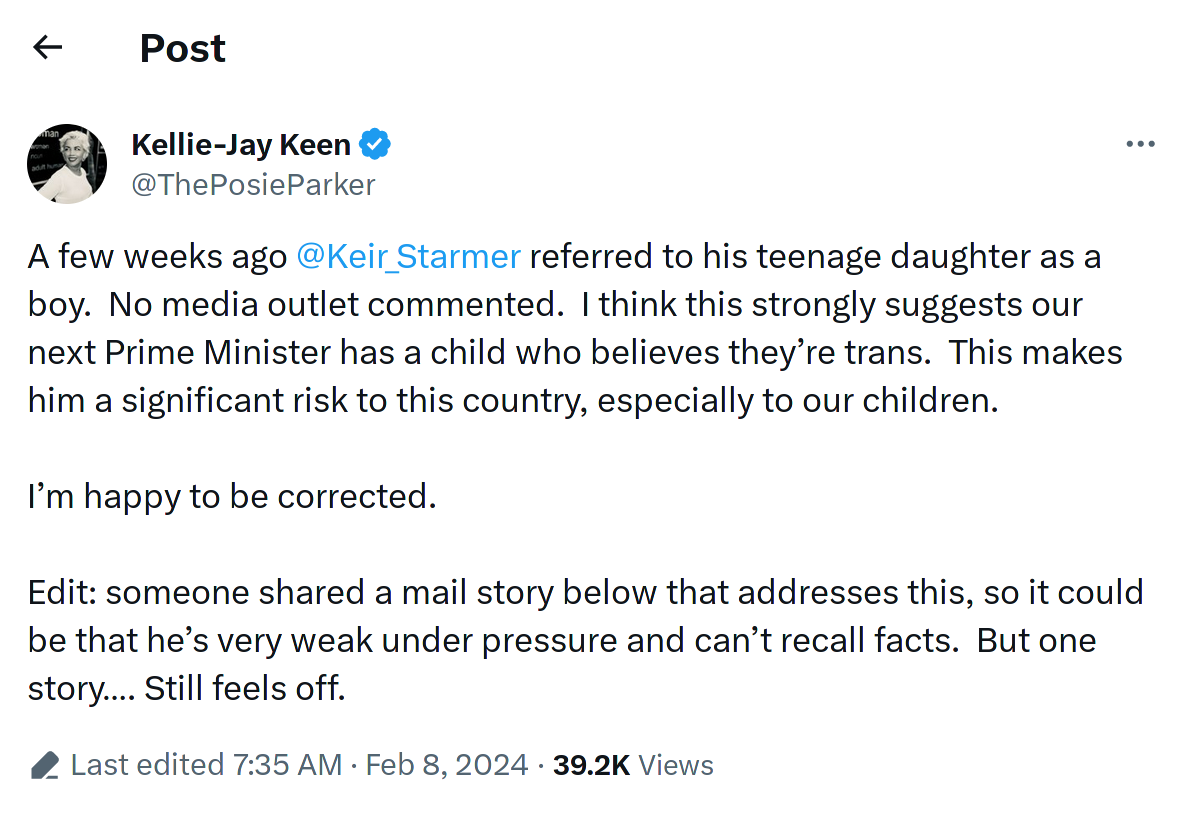
Task: Go back using the left arrow
Action: click(x=47, y=47)
